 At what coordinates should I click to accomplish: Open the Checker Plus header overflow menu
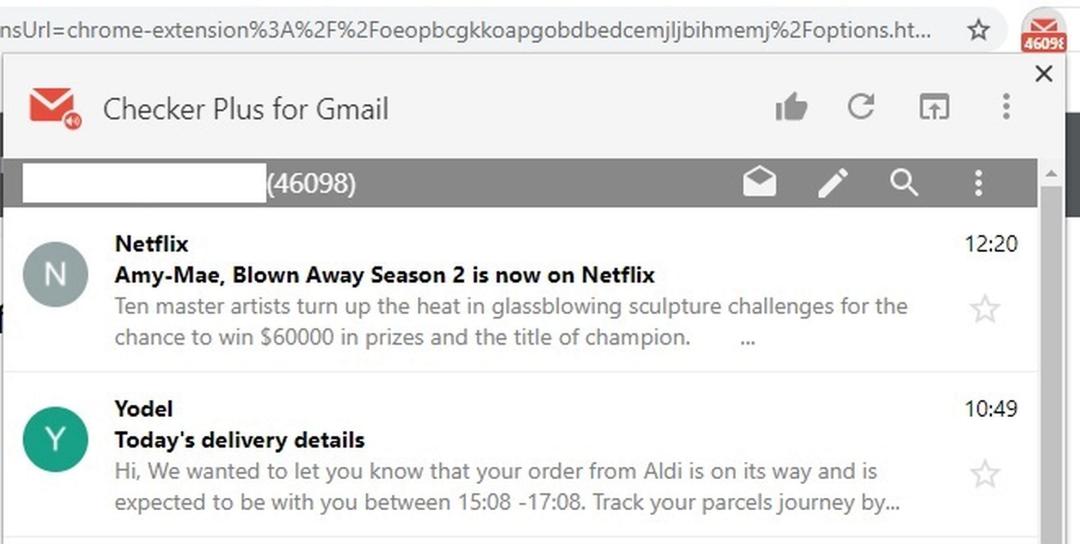coord(1006,107)
